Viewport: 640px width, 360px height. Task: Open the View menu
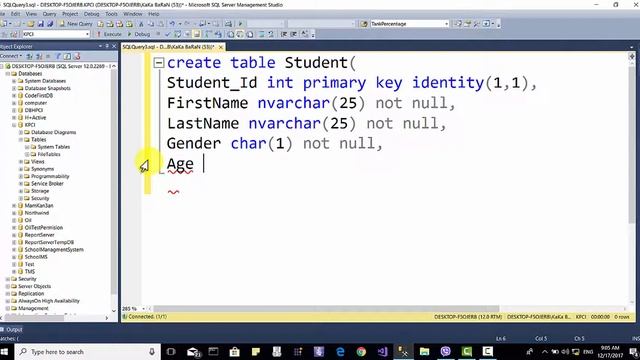[x=31, y=14]
